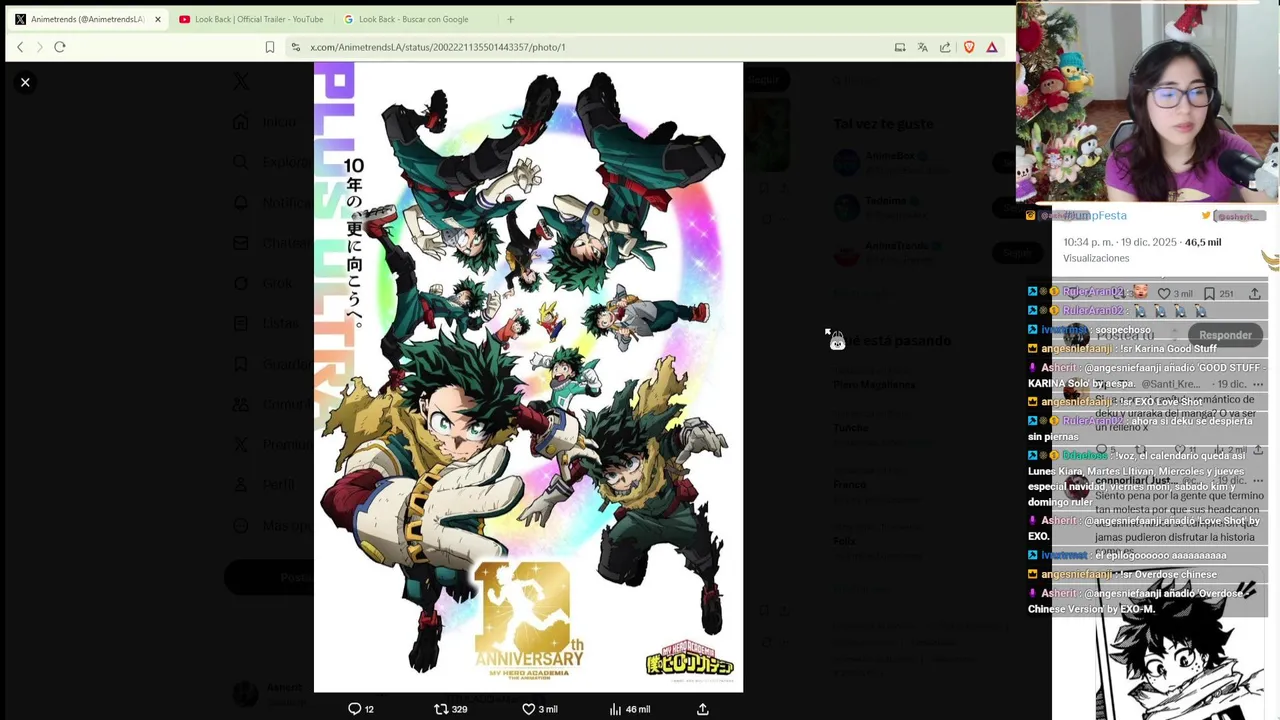Screen dimensions: 1280x720
Task: Like the photo with 3 mil likes
Action: (x=540, y=709)
